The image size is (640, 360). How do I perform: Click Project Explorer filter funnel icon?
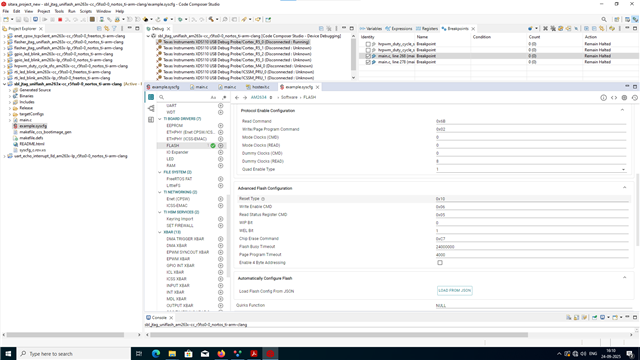pyautogui.click(x=114, y=29)
